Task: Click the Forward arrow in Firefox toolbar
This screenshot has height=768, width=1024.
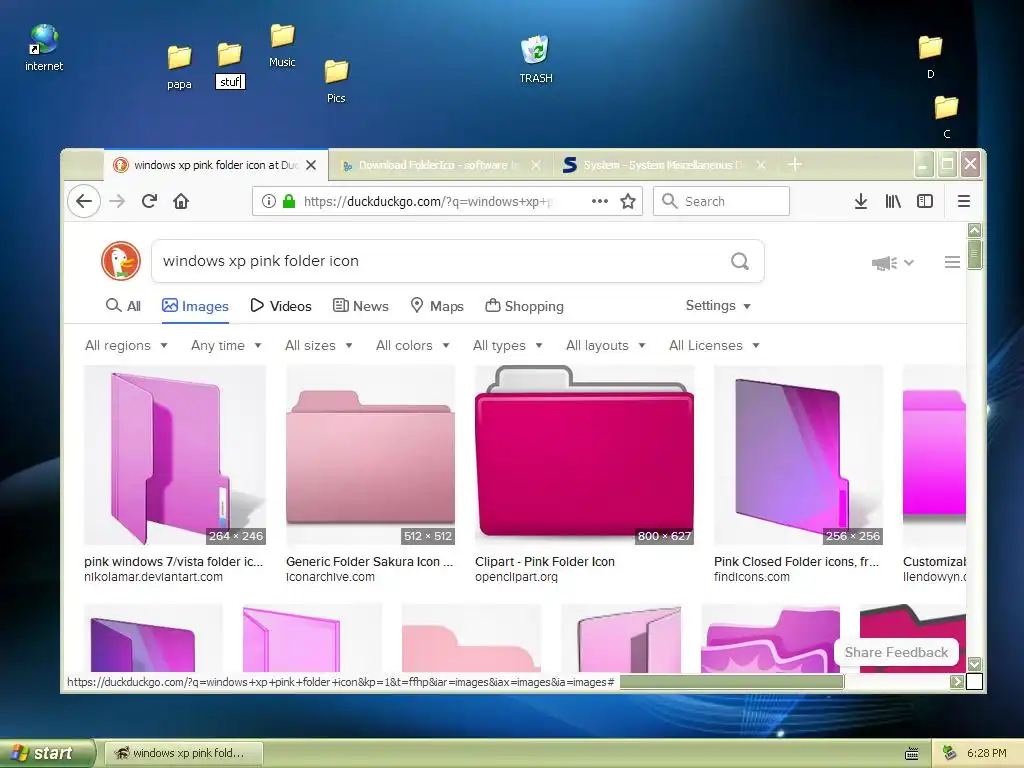Action: [117, 201]
